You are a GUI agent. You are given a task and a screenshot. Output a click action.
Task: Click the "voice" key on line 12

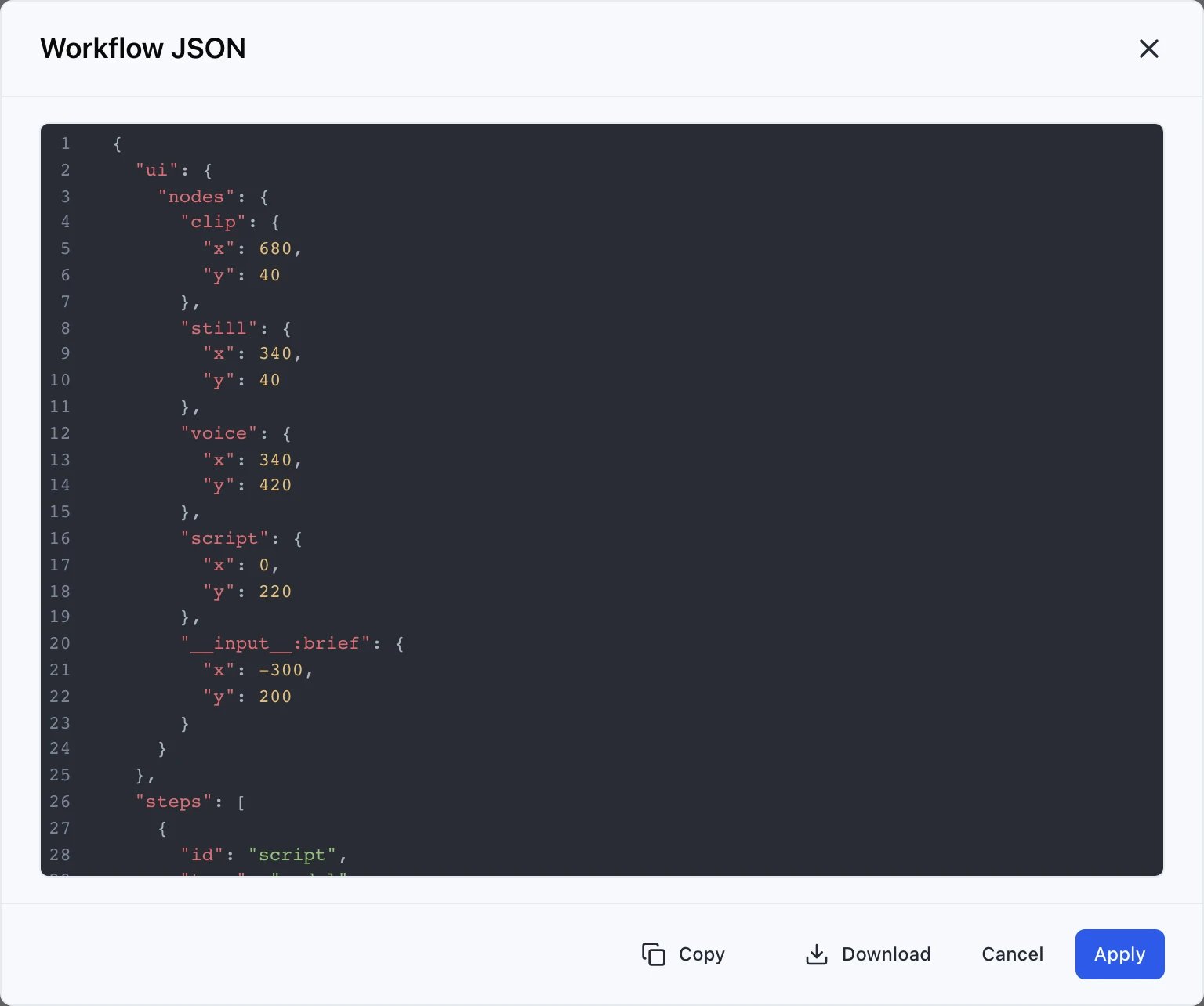point(219,433)
